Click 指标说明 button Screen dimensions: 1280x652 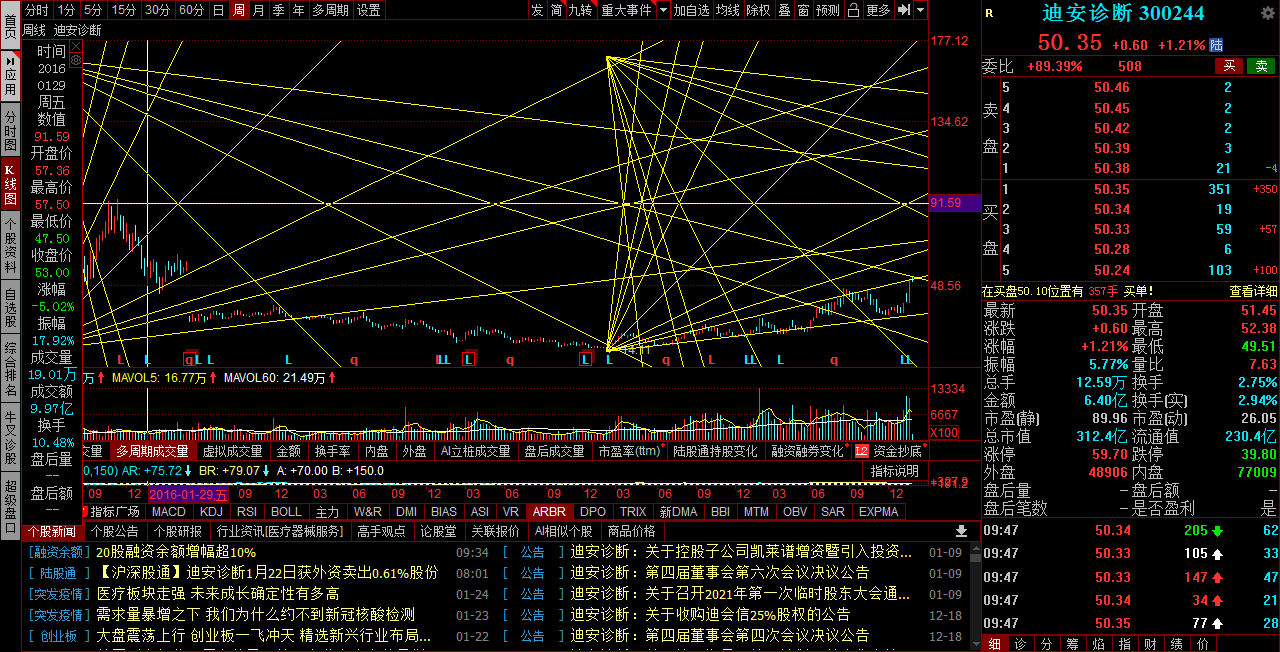click(x=894, y=470)
